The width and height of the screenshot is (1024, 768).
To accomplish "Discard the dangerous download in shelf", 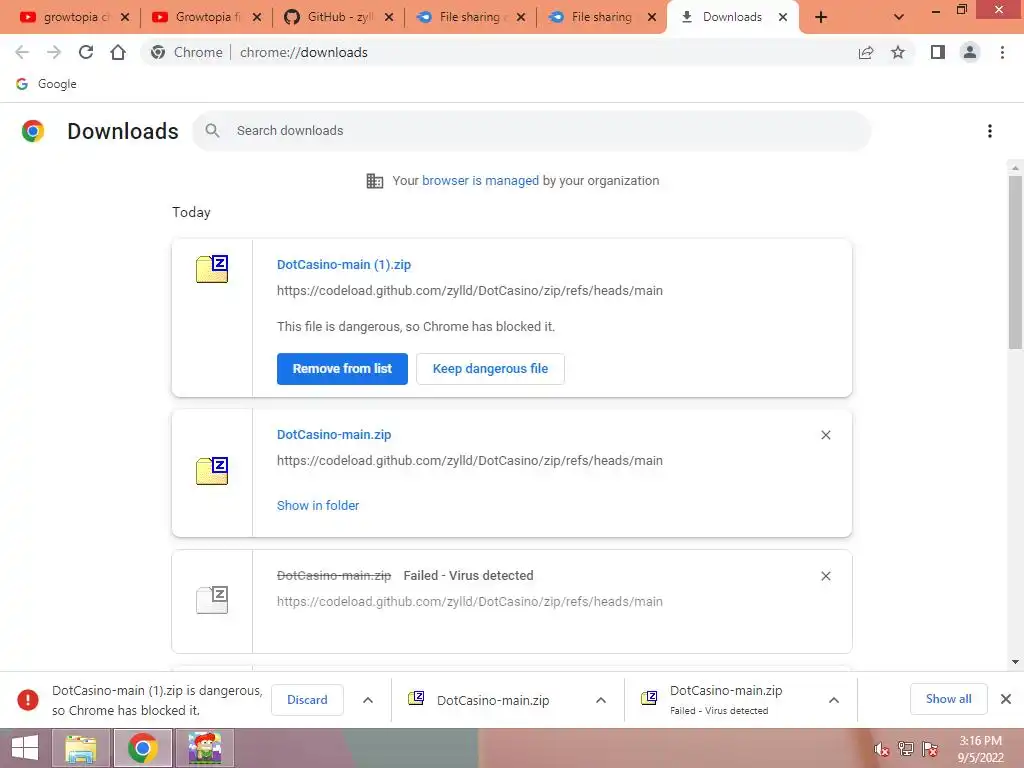I will click(x=307, y=700).
